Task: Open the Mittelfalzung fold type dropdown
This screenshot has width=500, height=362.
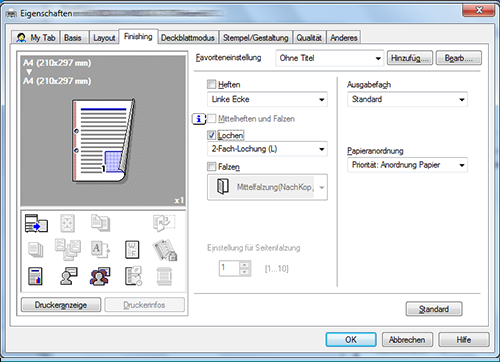Action: [267, 187]
